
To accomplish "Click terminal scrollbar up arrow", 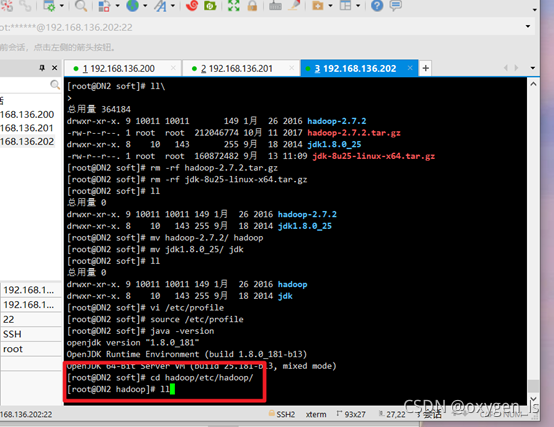I will click(533, 84).
